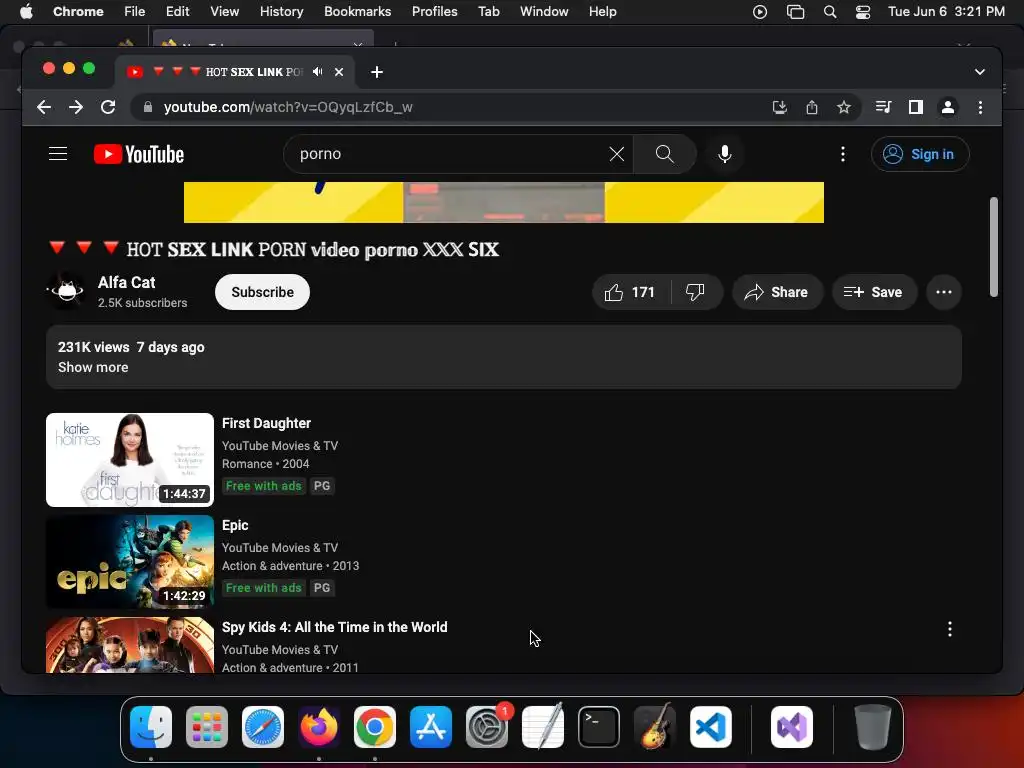Open the Profiles menu
The height and width of the screenshot is (768, 1024).
tap(434, 12)
